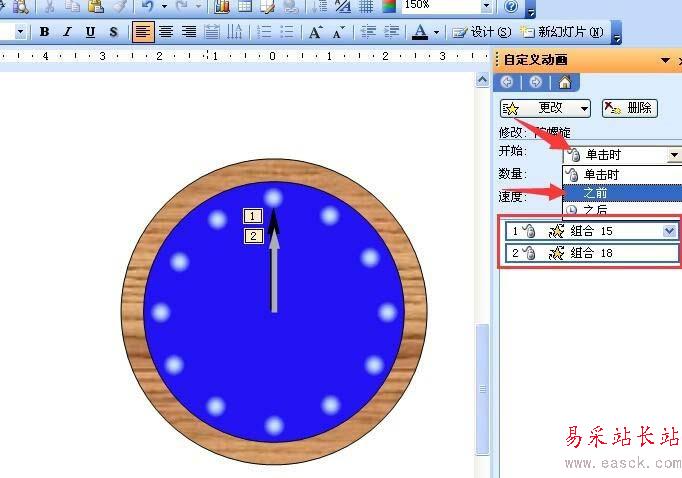Open the Color/Grayscale icon
The width and height of the screenshot is (682, 478).
coord(389,6)
